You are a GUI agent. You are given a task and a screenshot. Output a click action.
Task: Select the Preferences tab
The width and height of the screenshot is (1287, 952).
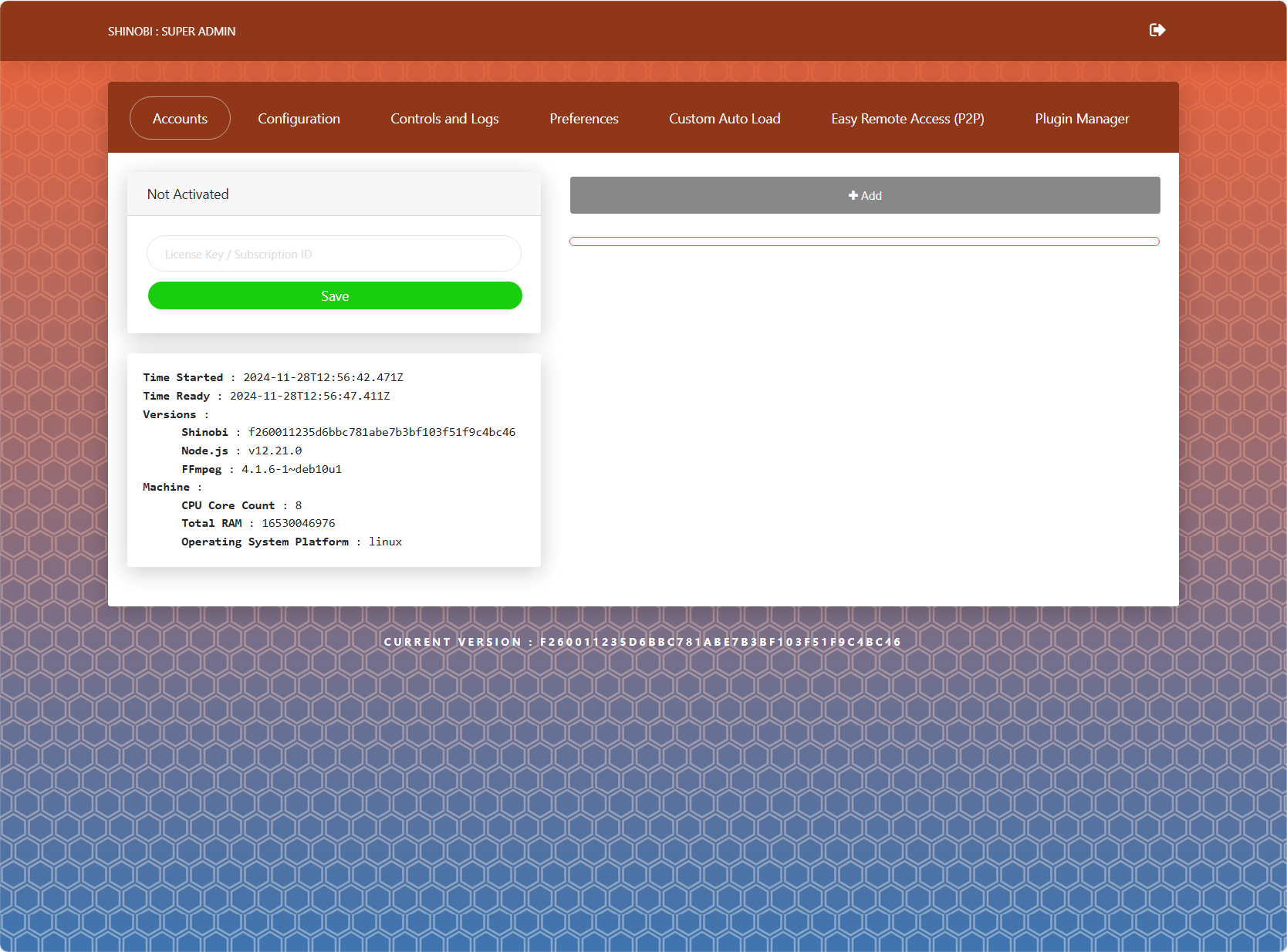[x=584, y=119]
